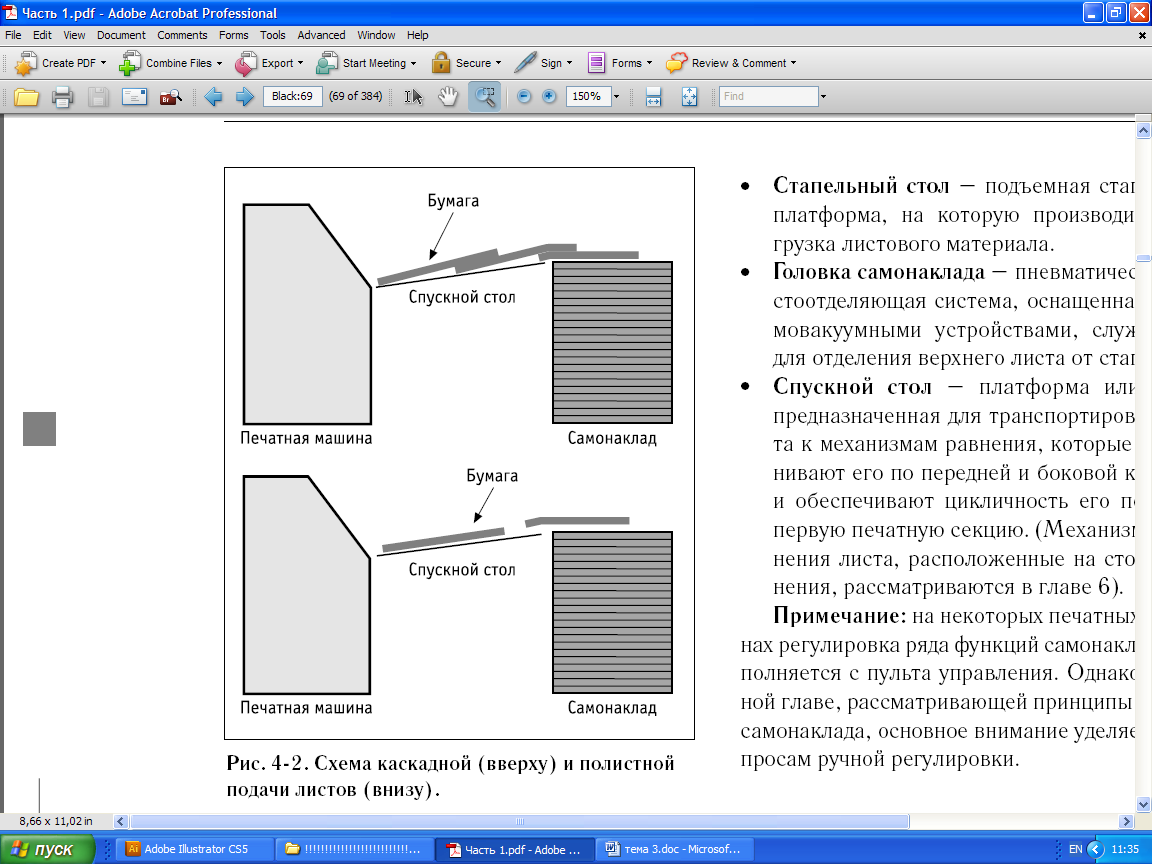Click the Sign pen icon
1152x864 pixels.
pos(525,63)
